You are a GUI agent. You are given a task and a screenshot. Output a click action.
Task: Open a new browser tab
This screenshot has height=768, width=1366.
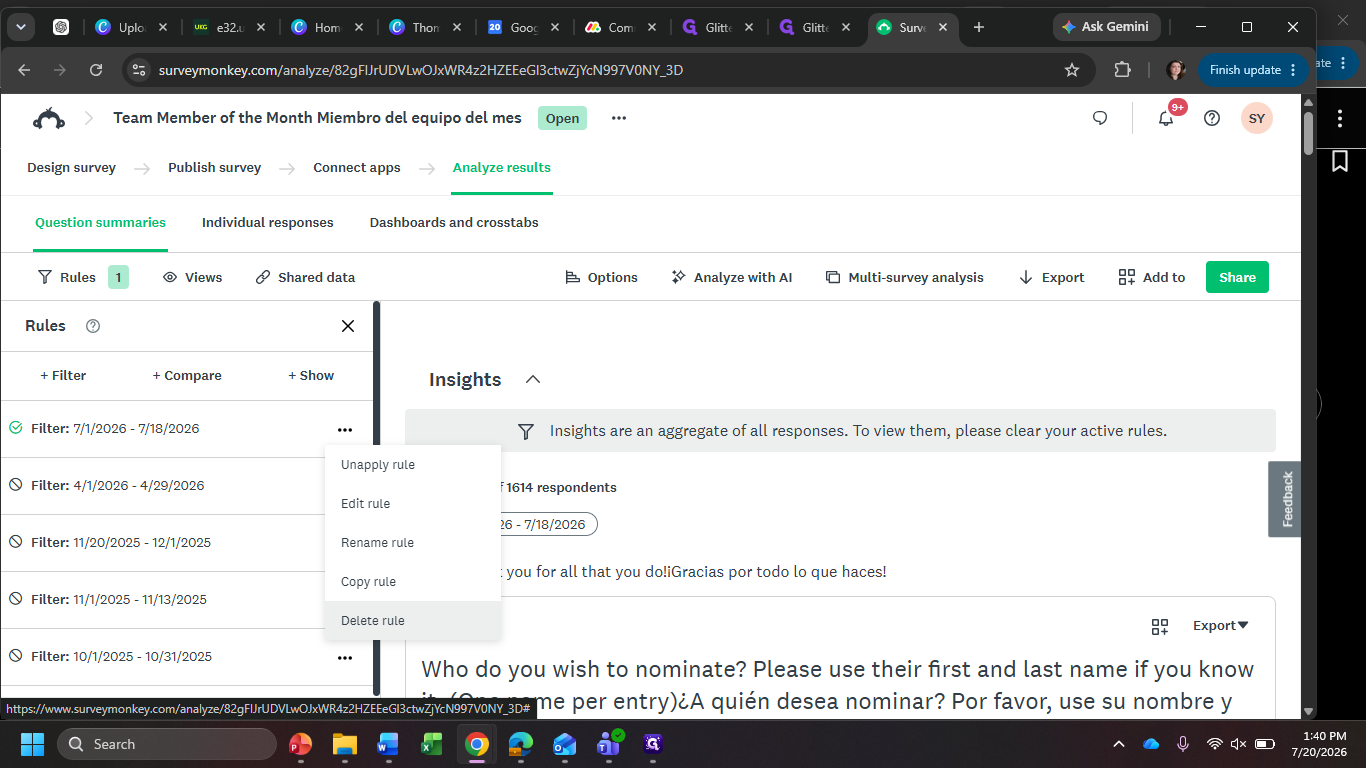979,27
